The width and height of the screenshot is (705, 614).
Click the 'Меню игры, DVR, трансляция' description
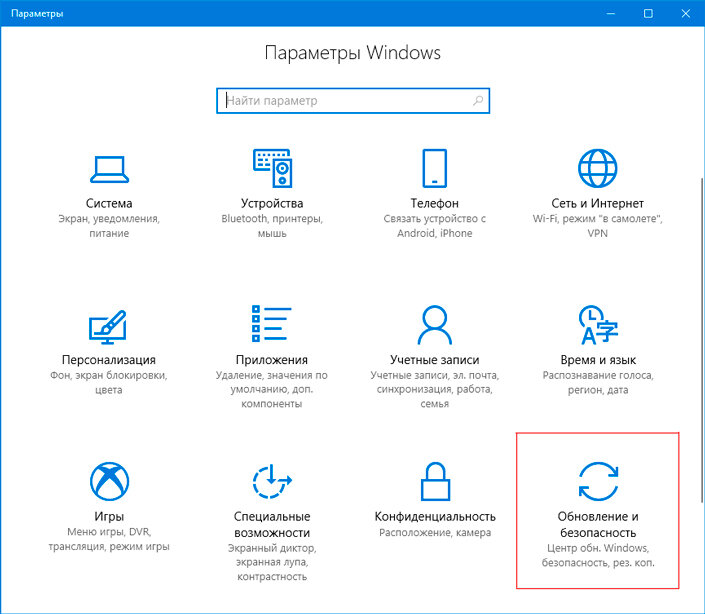coord(109,539)
